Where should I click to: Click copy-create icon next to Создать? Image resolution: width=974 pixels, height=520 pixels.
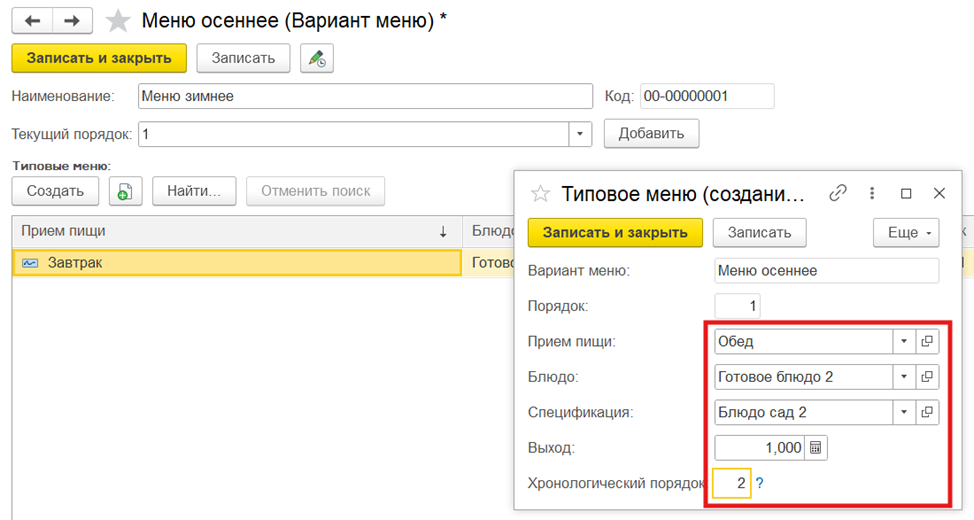click(x=125, y=191)
